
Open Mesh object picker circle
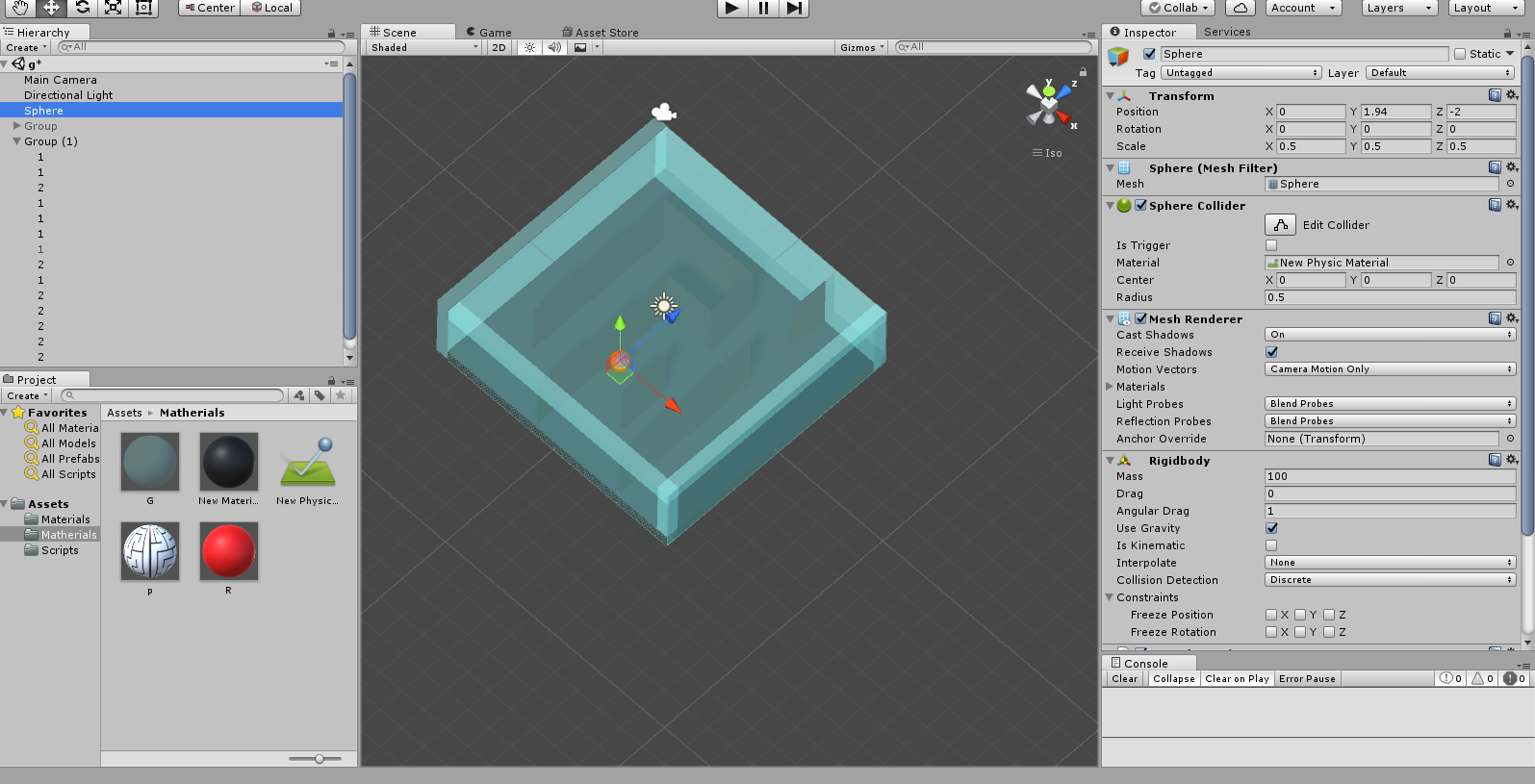tap(1510, 184)
